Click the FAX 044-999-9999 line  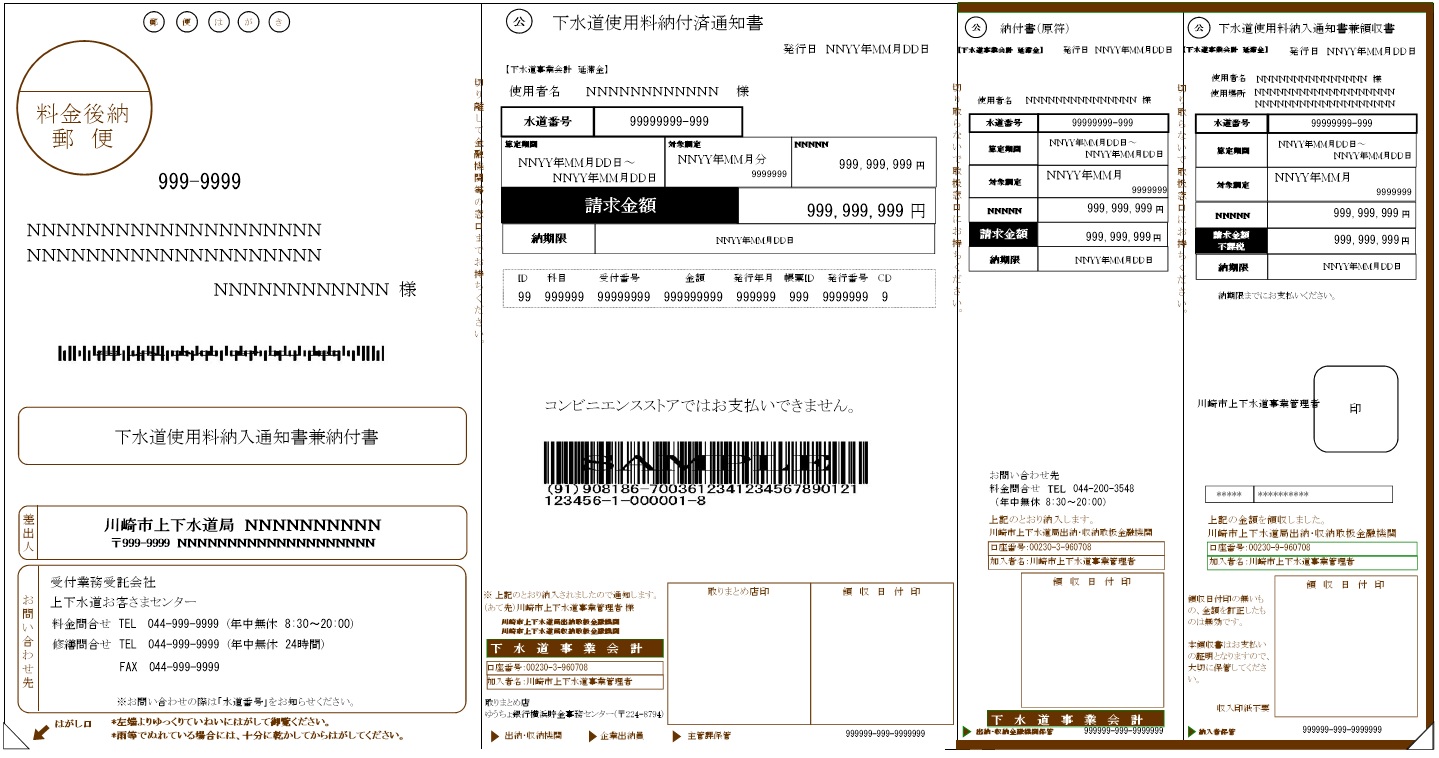pyautogui.click(x=169, y=667)
